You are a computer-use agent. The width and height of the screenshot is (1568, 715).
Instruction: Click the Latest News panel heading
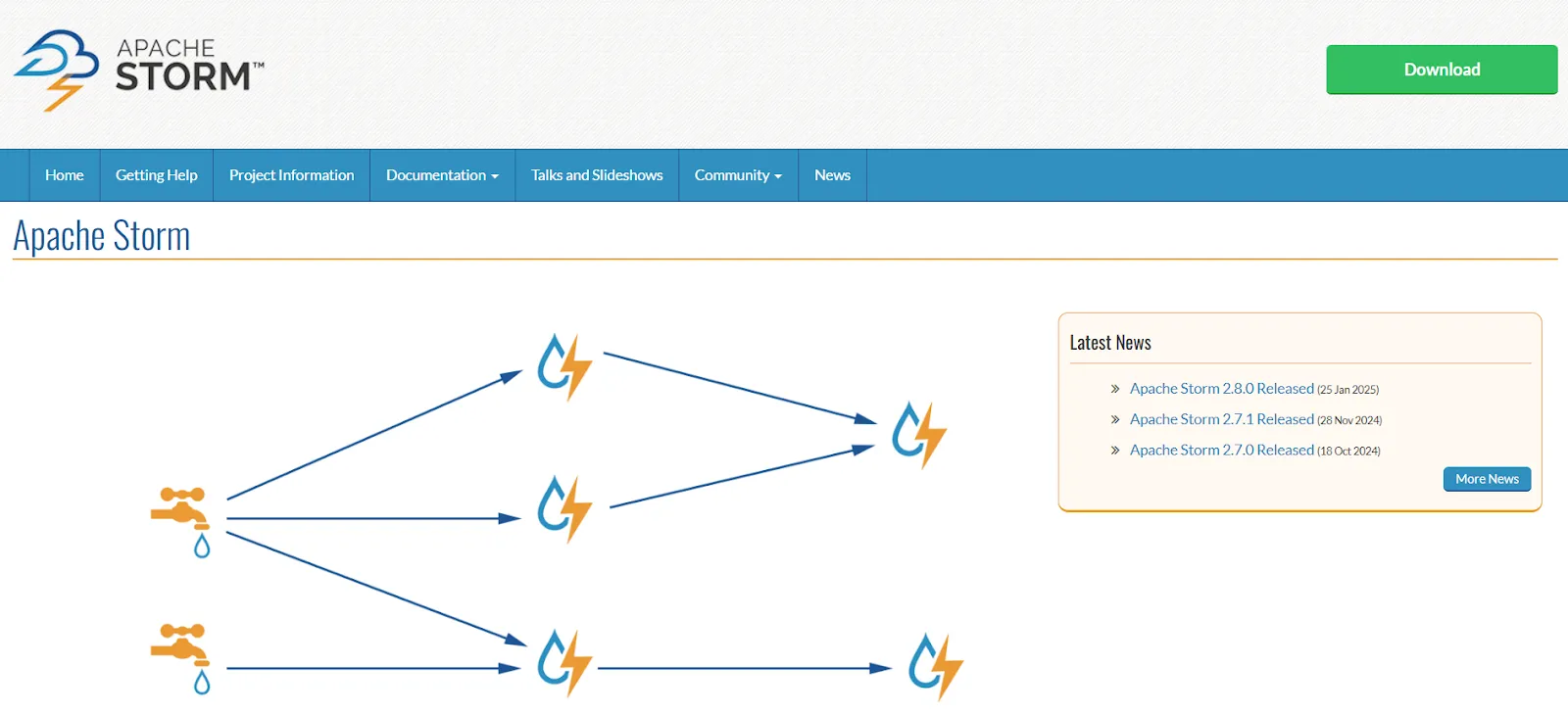point(1110,343)
